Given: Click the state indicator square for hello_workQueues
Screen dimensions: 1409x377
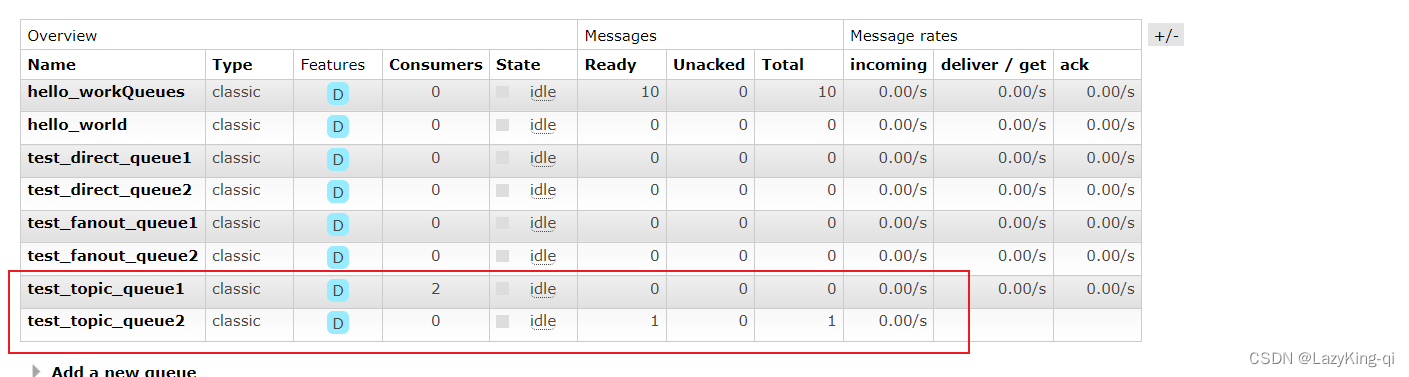Looking at the screenshot, I should click(x=503, y=92).
